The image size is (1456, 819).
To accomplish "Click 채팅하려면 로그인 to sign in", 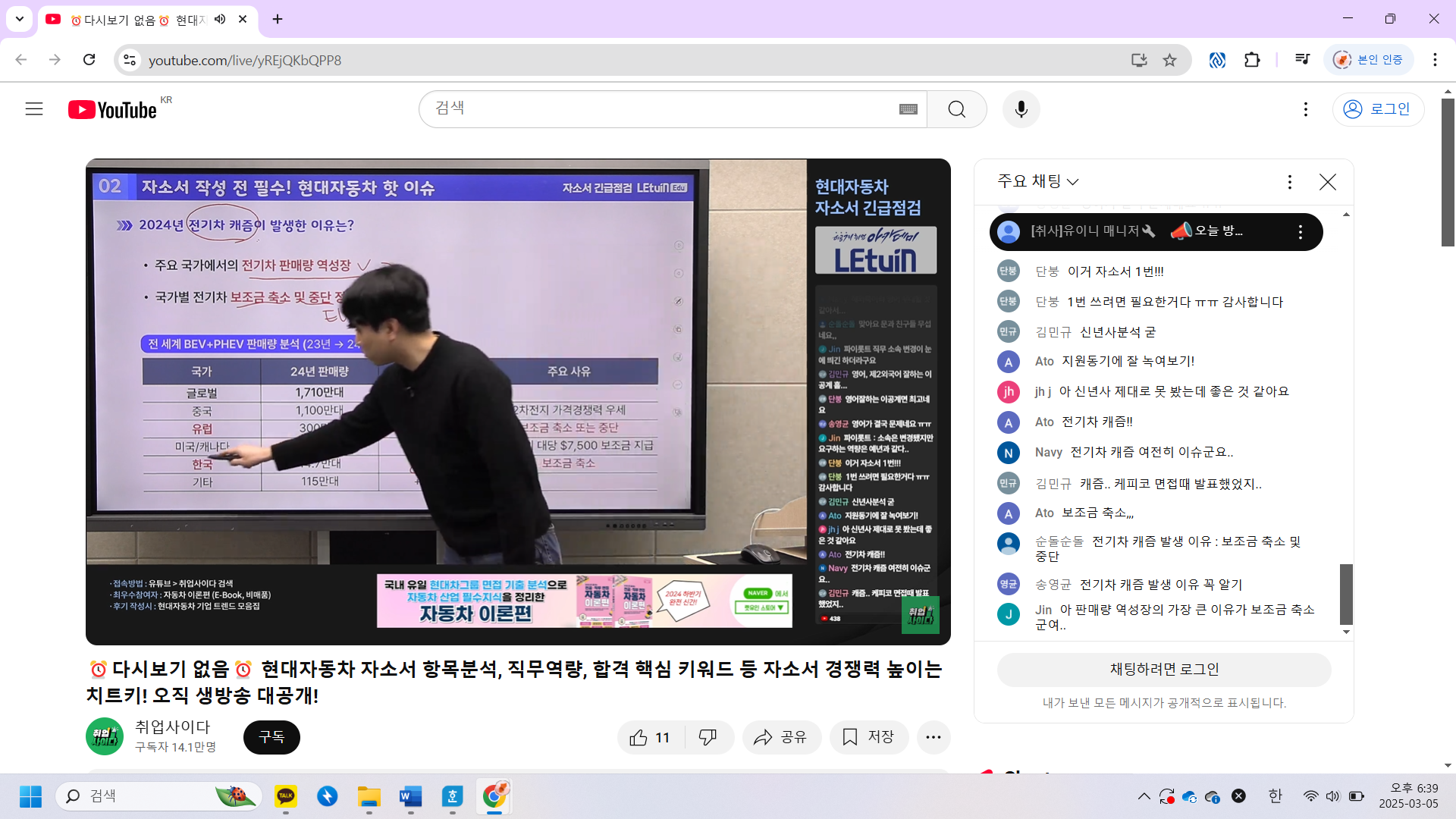I will (1164, 670).
